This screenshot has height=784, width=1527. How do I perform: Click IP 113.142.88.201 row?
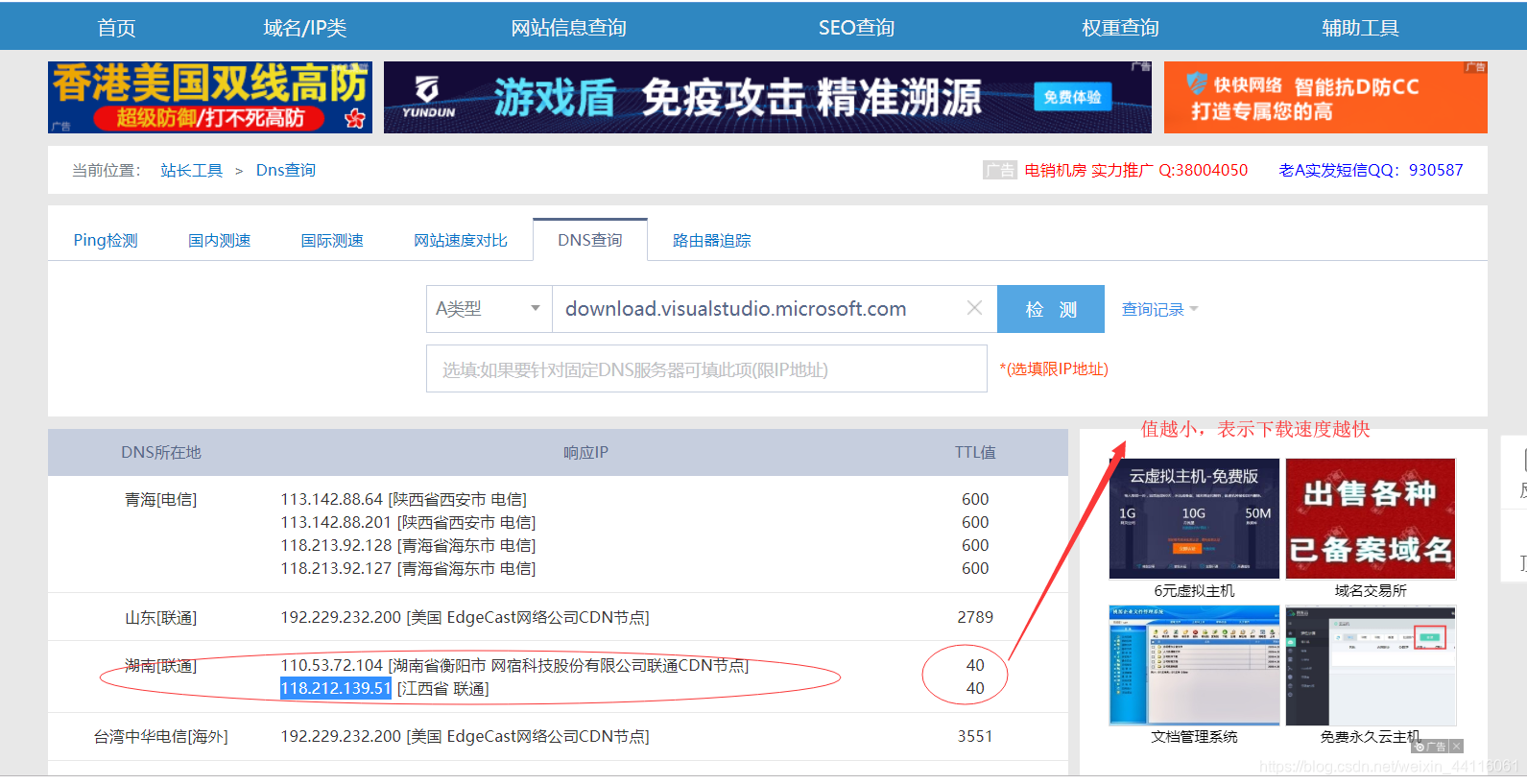408,522
